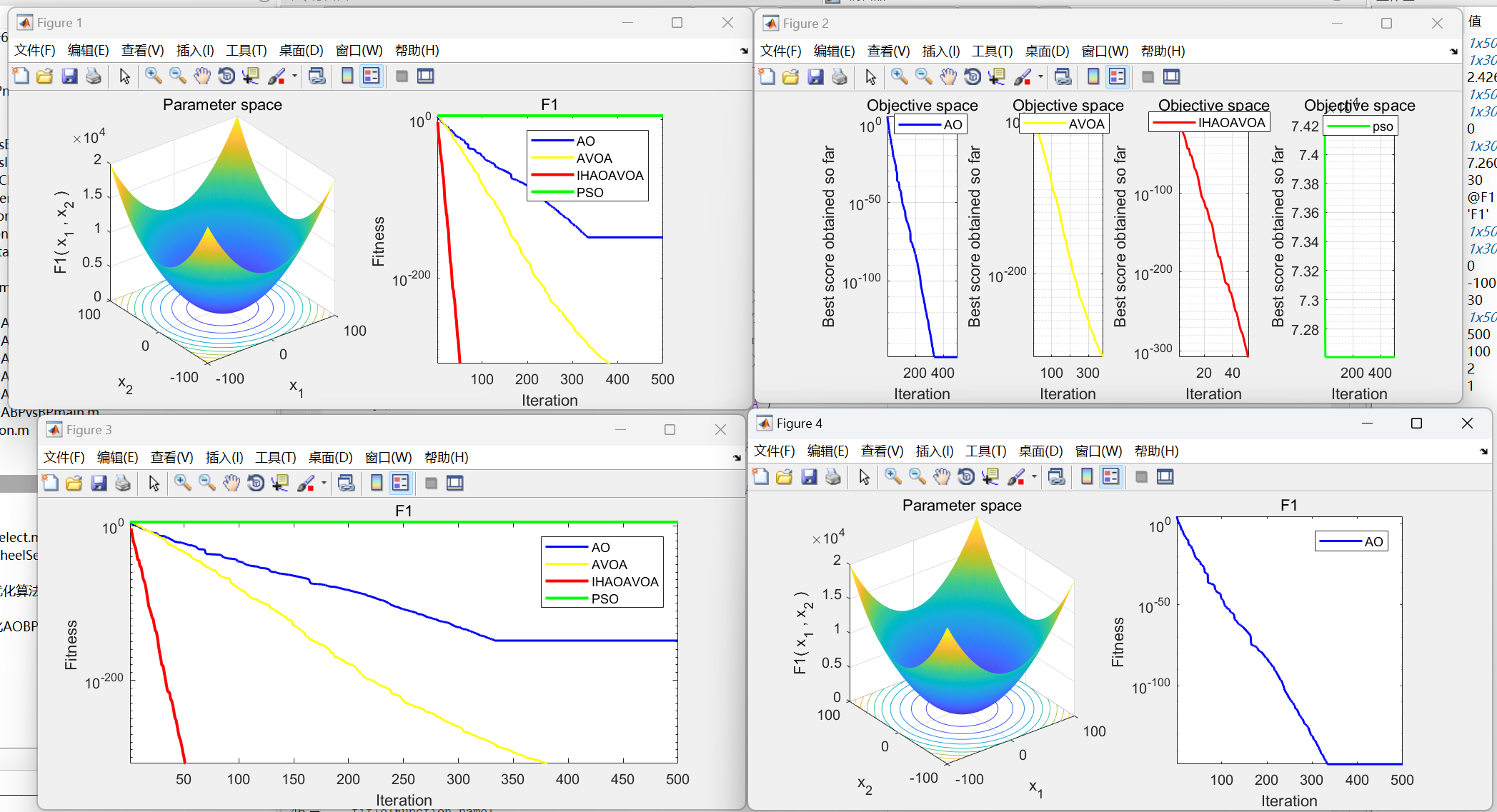Viewport: 1497px width, 812px height.
Task: Click Zoom Out tool in Figure 2
Action: 923,76
